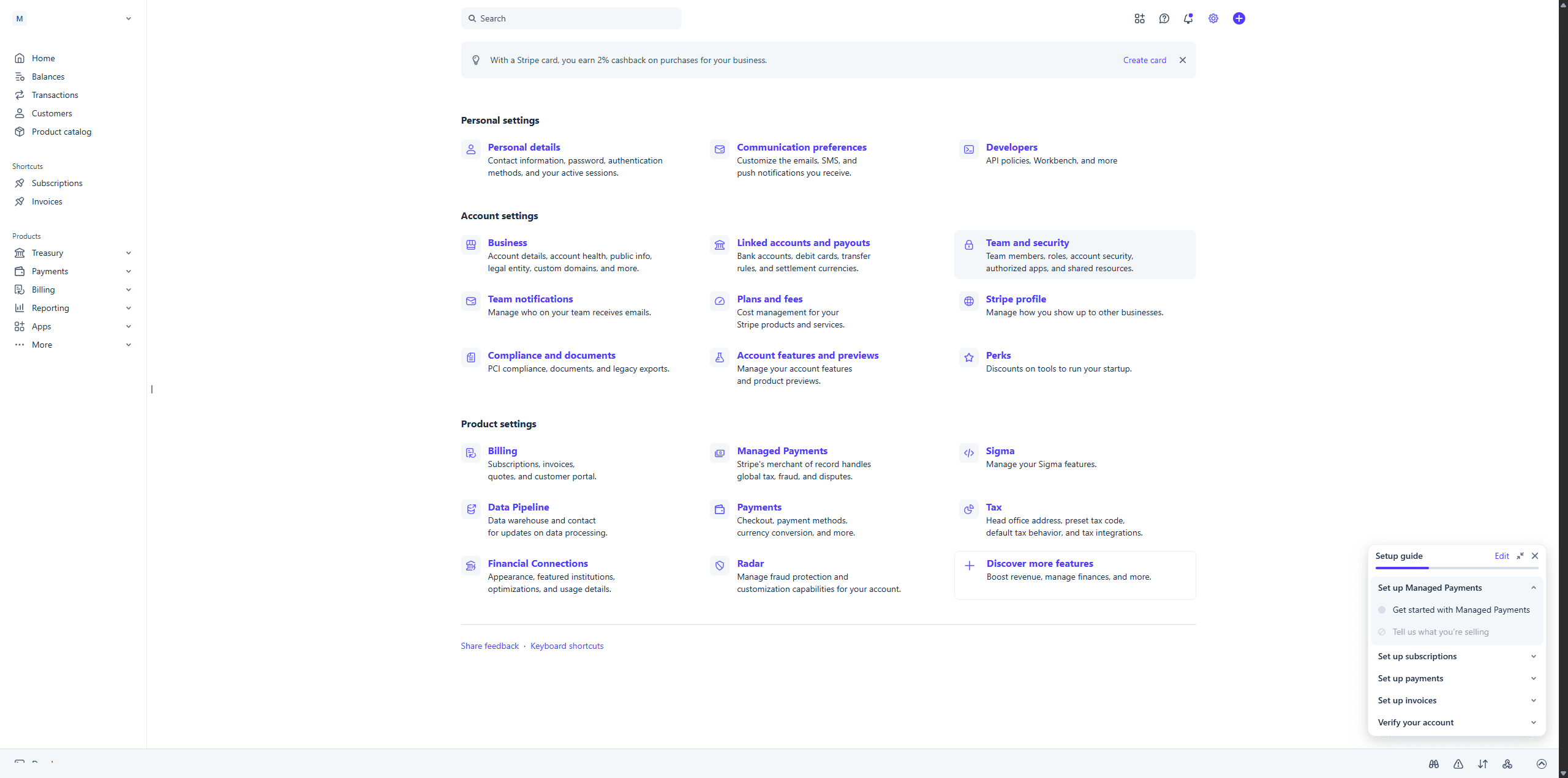This screenshot has height=778, width=1568.
Task: Open the apps grid icon in top bar
Action: coord(1139,18)
